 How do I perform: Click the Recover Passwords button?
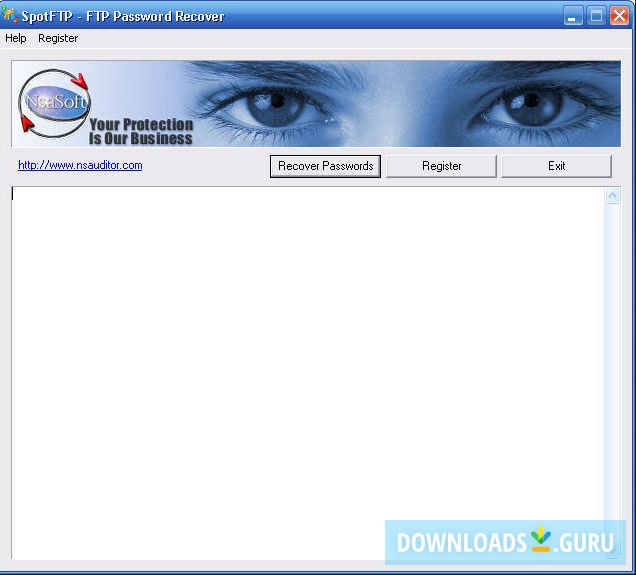[x=325, y=166]
